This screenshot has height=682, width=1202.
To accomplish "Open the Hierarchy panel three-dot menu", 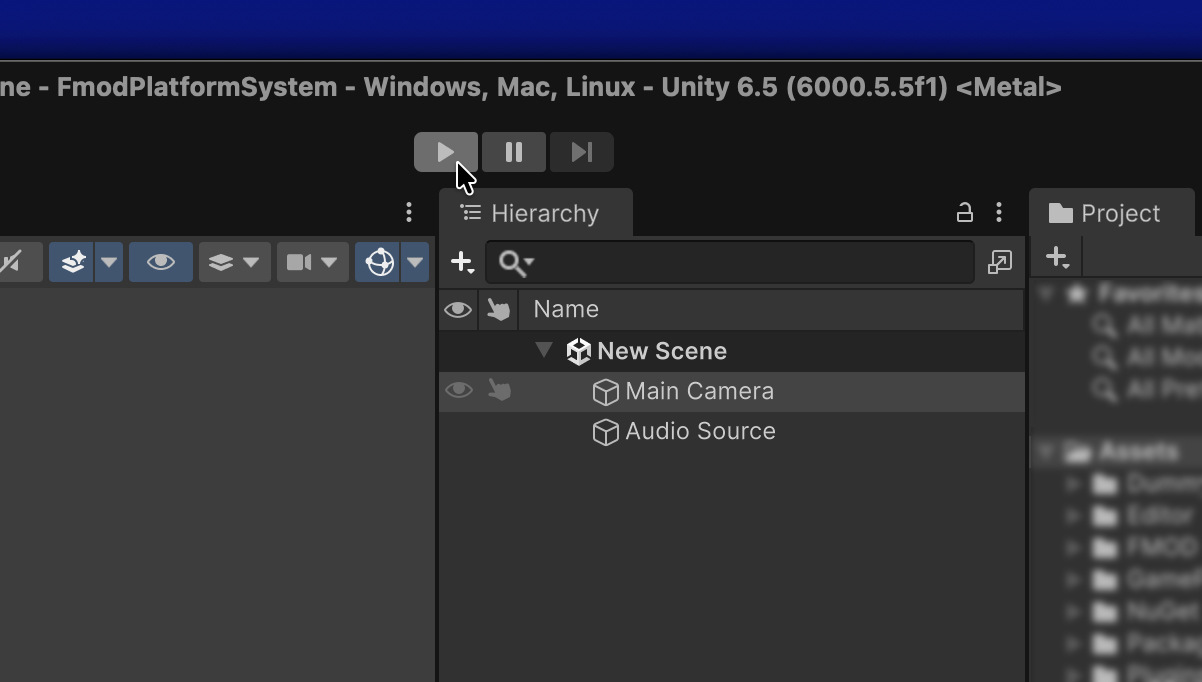I will coord(999,213).
